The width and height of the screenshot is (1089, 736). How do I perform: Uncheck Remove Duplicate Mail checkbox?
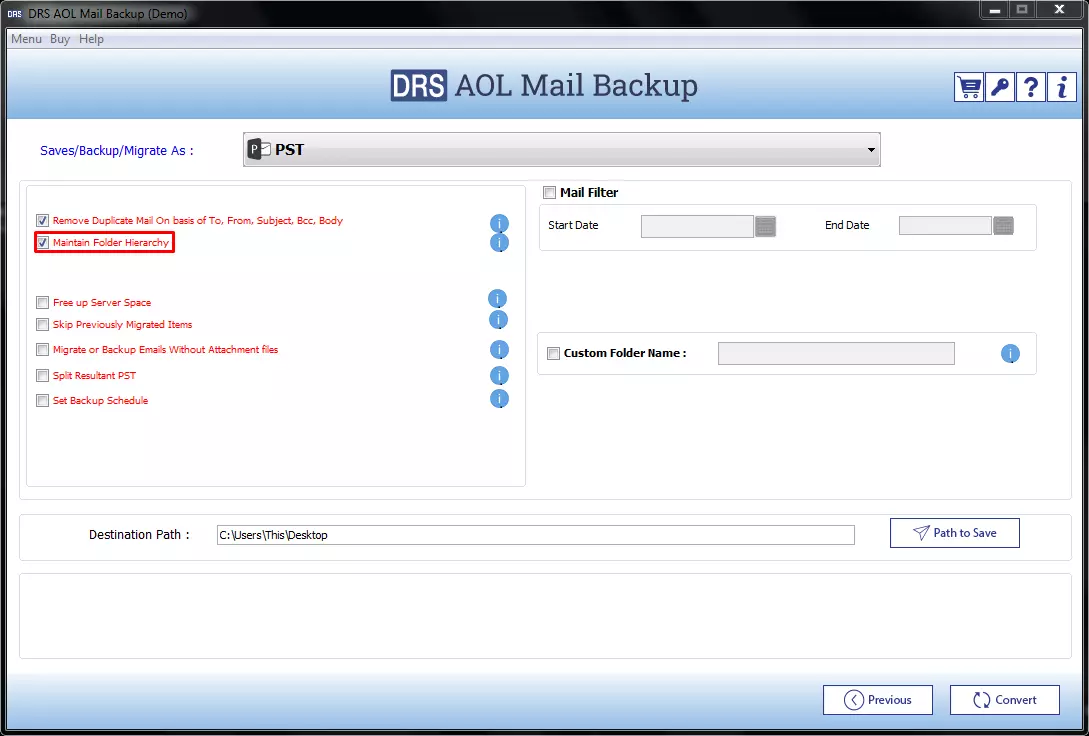pos(43,221)
